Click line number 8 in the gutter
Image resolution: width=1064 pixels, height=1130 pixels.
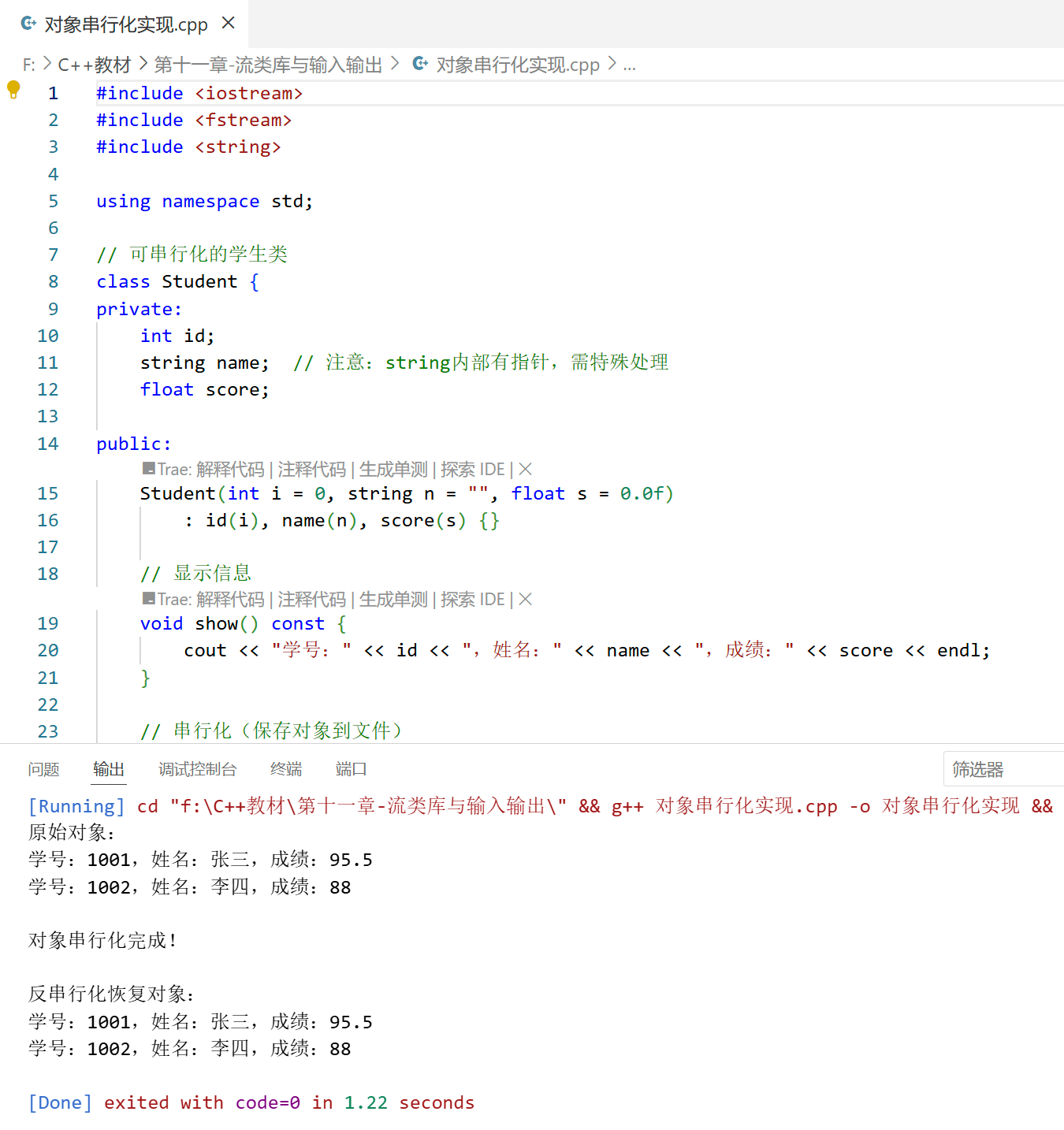[x=53, y=281]
